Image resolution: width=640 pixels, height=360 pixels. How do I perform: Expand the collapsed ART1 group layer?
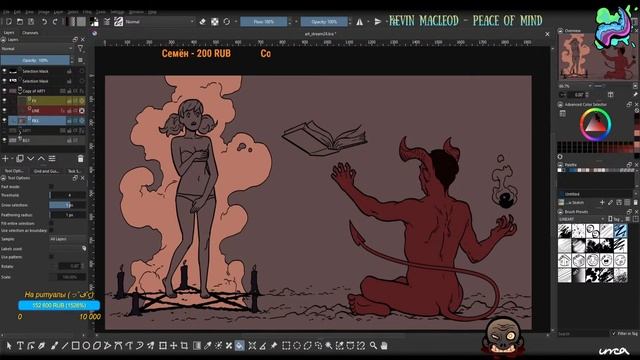pyautogui.click(x=20, y=133)
